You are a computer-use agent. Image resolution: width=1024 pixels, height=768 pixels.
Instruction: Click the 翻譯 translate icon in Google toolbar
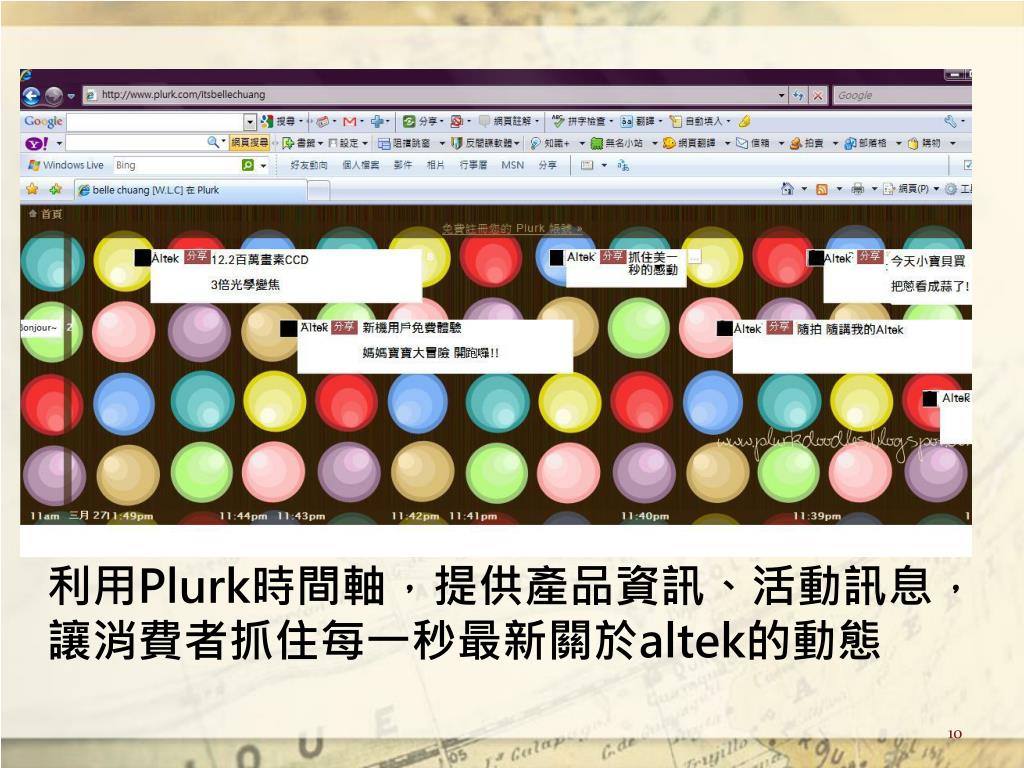click(x=626, y=121)
